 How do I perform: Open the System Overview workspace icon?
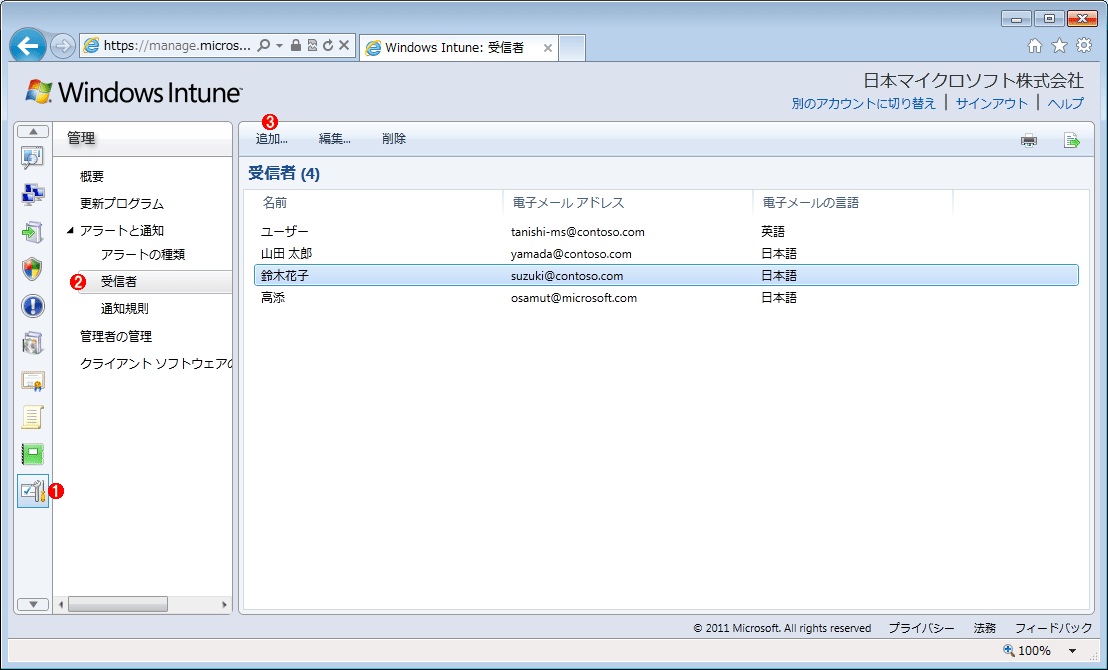pos(33,158)
